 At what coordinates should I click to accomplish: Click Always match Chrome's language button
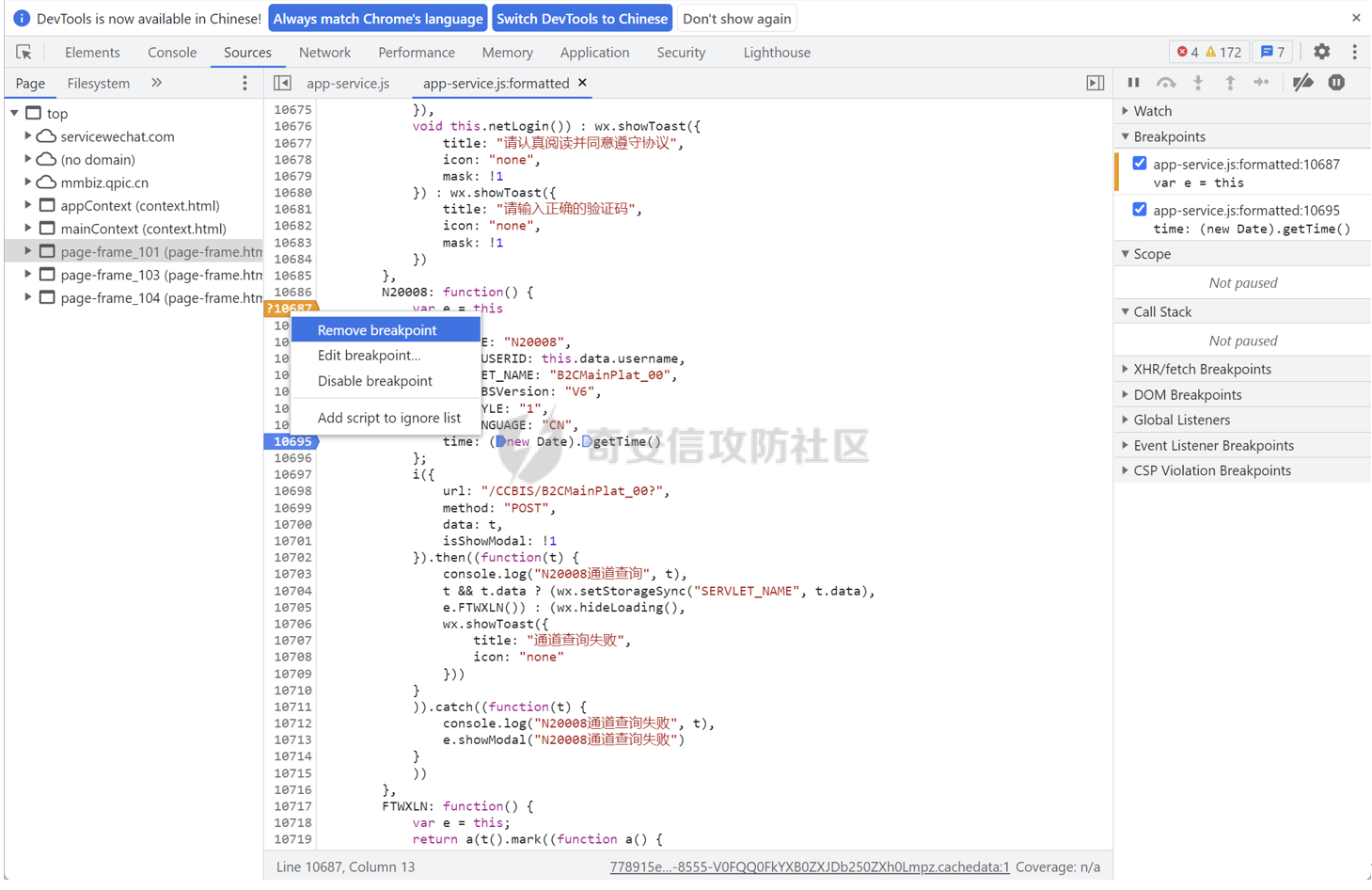click(378, 19)
